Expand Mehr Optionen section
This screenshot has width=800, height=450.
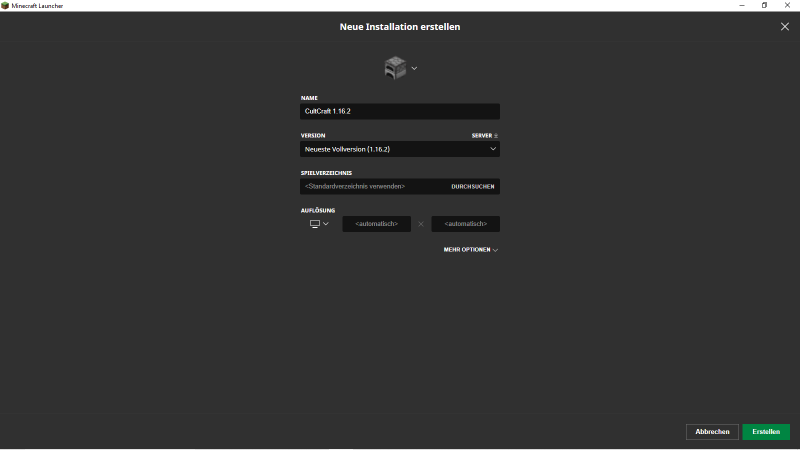pos(470,250)
